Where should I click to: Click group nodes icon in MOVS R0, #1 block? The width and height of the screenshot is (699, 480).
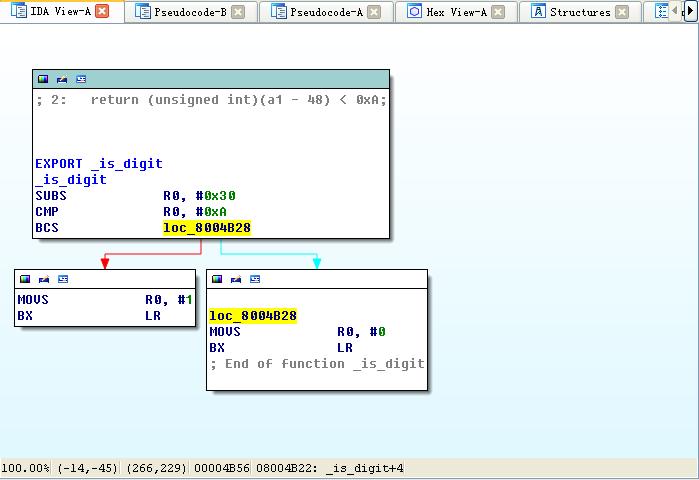[x=44, y=279]
